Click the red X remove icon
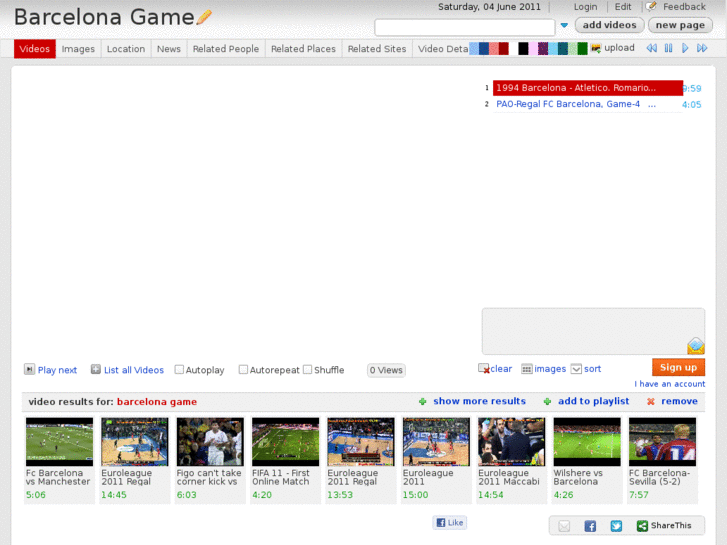727x545 pixels. click(650, 402)
